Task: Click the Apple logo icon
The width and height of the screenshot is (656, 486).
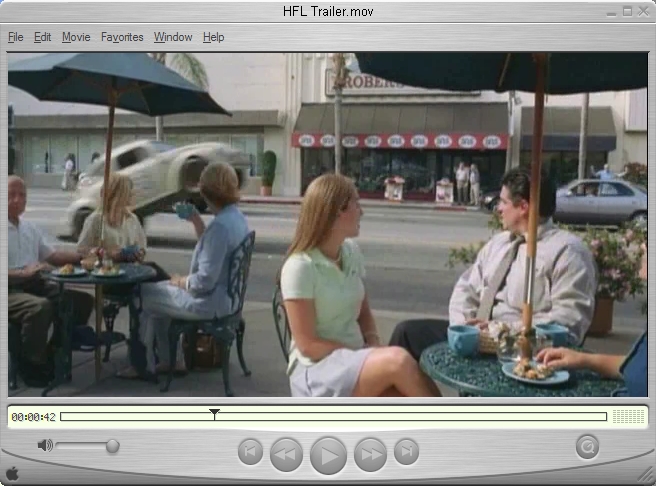Action: pyautogui.click(x=12, y=473)
